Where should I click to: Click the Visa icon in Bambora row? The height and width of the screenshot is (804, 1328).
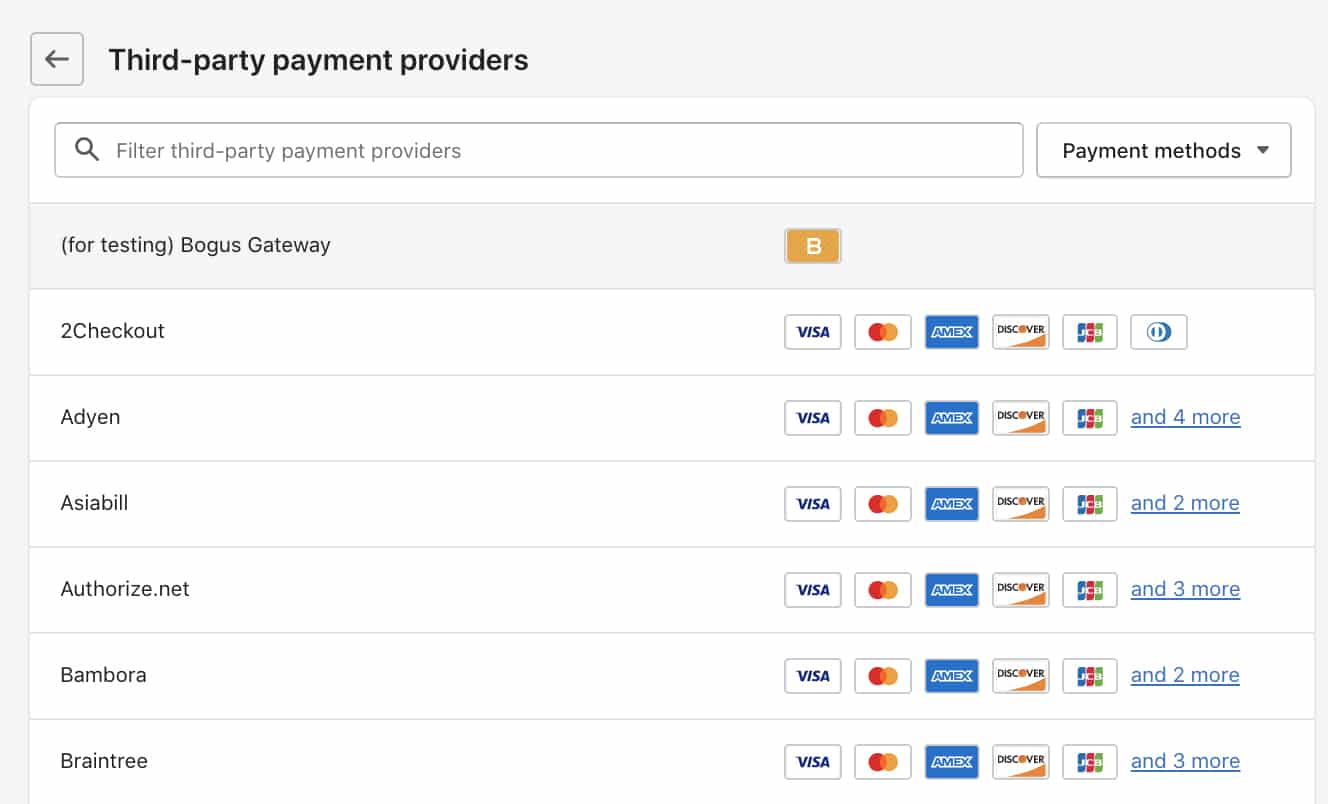(813, 676)
